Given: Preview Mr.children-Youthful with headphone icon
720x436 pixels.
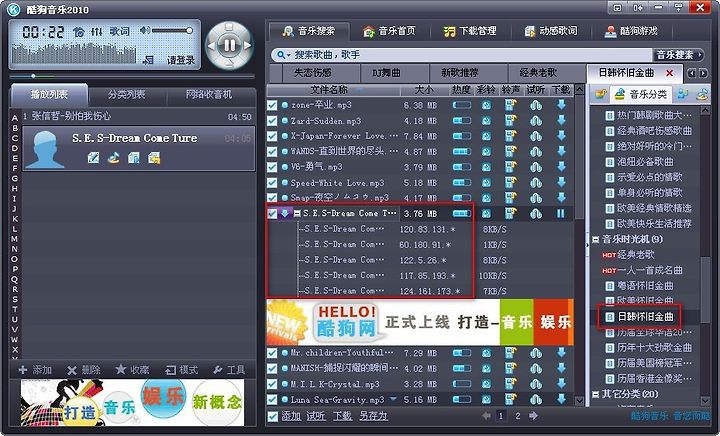Looking at the screenshot, I should tap(536, 353).
